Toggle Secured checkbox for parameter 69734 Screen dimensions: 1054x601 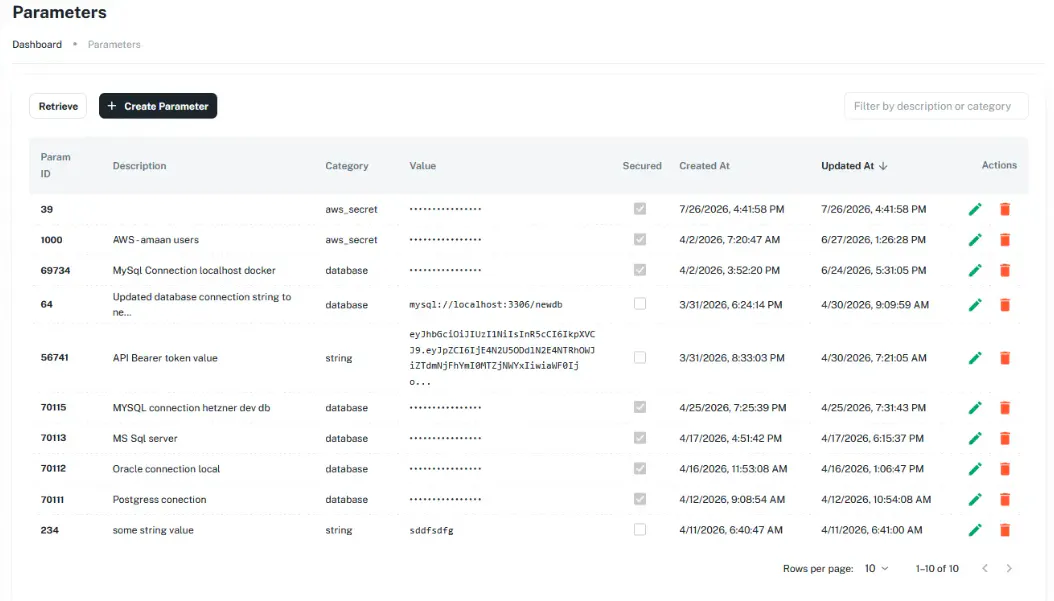pyautogui.click(x=640, y=270)
